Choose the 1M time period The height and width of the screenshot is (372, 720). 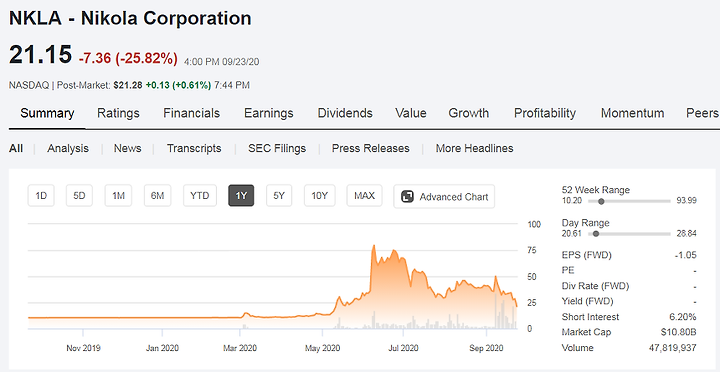click(x=118, y=196)
